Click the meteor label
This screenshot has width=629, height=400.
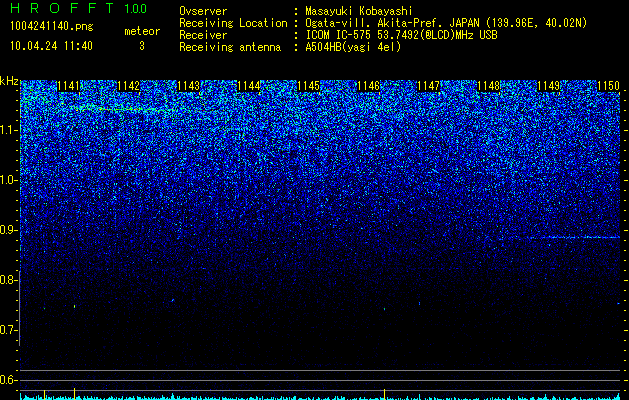tap(142, 31)
